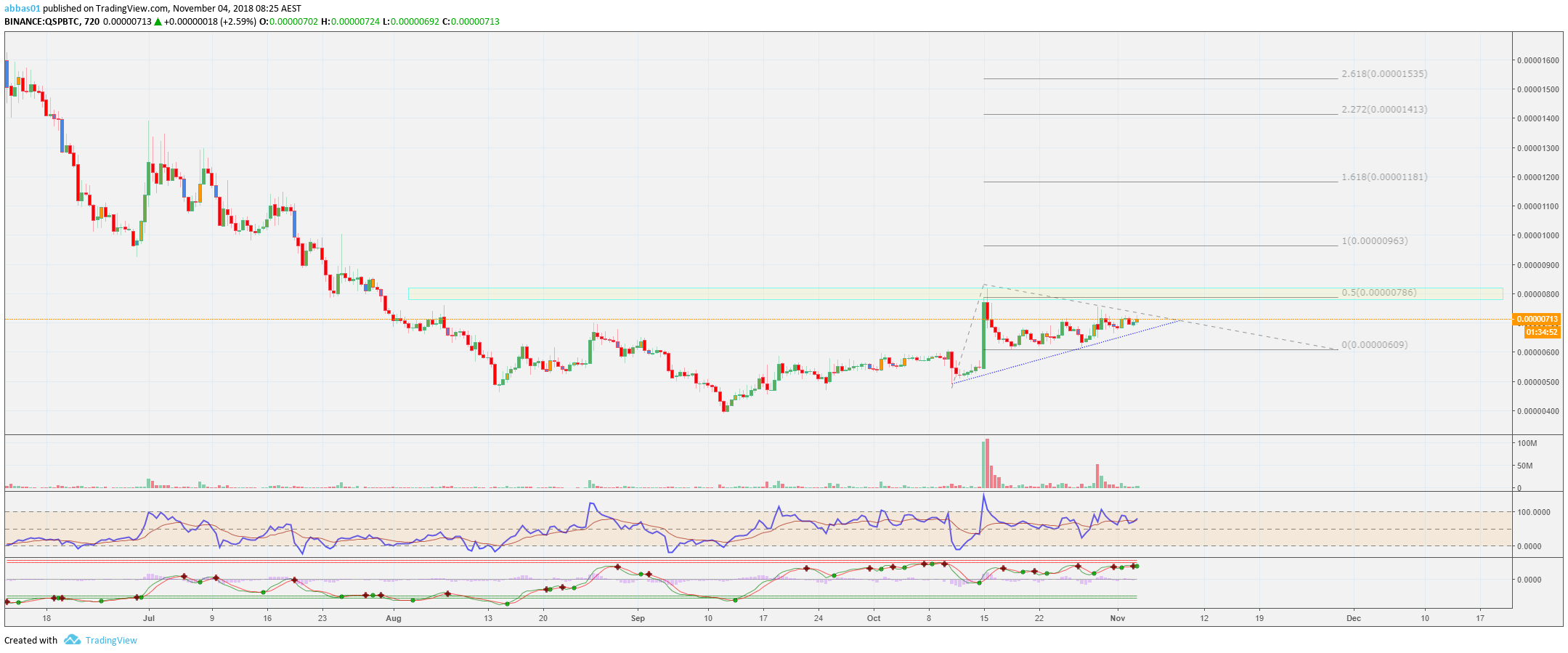Click the green up-arrow next to price change
The image size is (1568, 653).
click(x=158, y=22)
